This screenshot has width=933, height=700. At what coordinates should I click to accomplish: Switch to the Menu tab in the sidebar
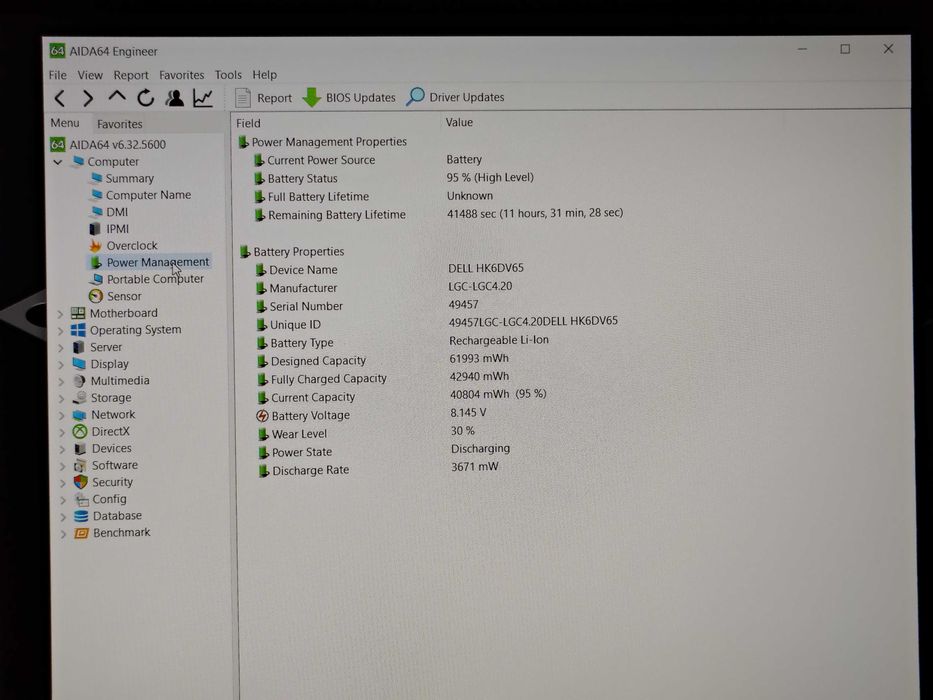(x=65, y=123)
